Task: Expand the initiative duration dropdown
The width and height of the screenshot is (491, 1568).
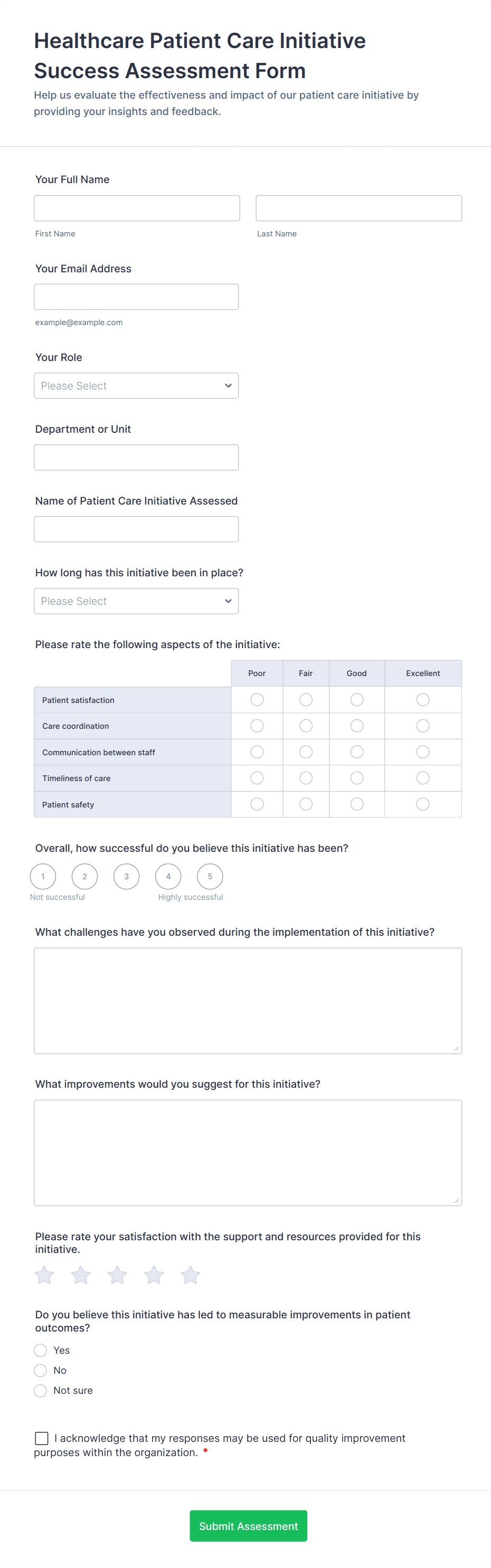Action: point(136,601)
